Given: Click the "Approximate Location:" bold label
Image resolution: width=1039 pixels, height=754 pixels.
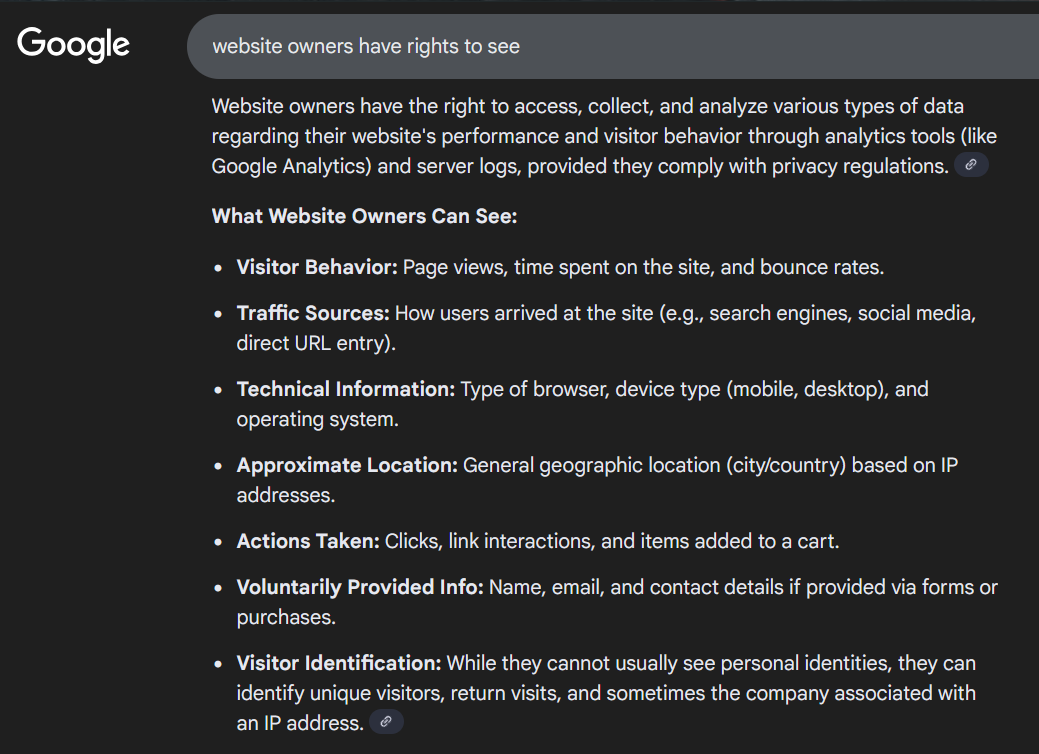Looking at the screenshot, I should [347, 465].
